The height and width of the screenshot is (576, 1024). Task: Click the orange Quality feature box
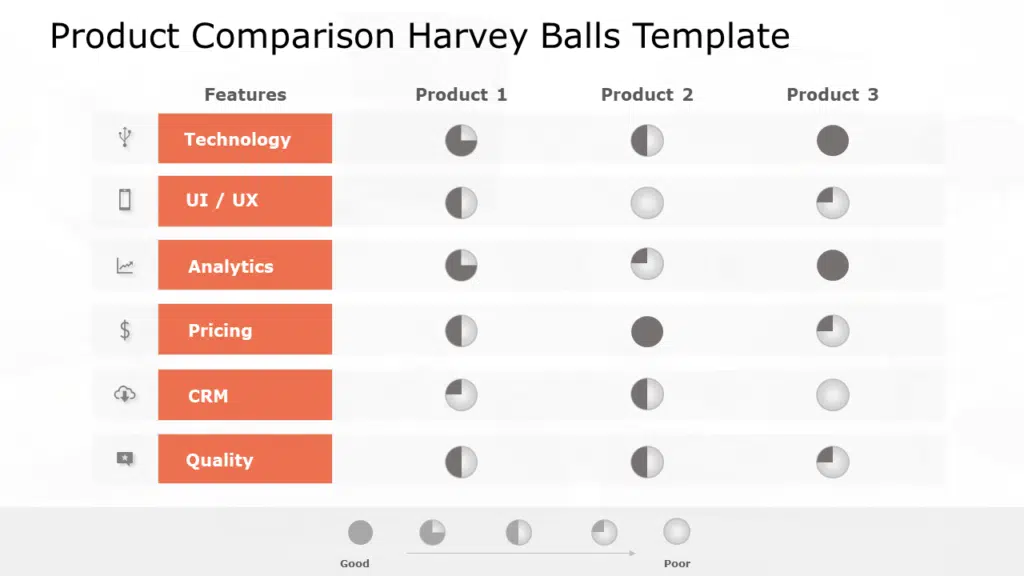245,459
